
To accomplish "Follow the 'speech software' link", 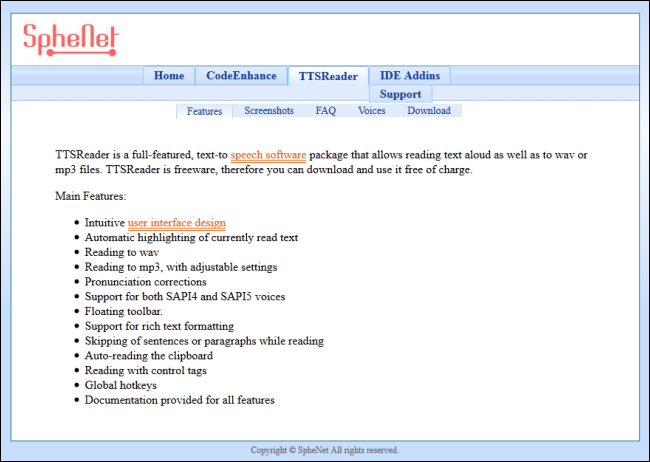I will coord(268,155).
